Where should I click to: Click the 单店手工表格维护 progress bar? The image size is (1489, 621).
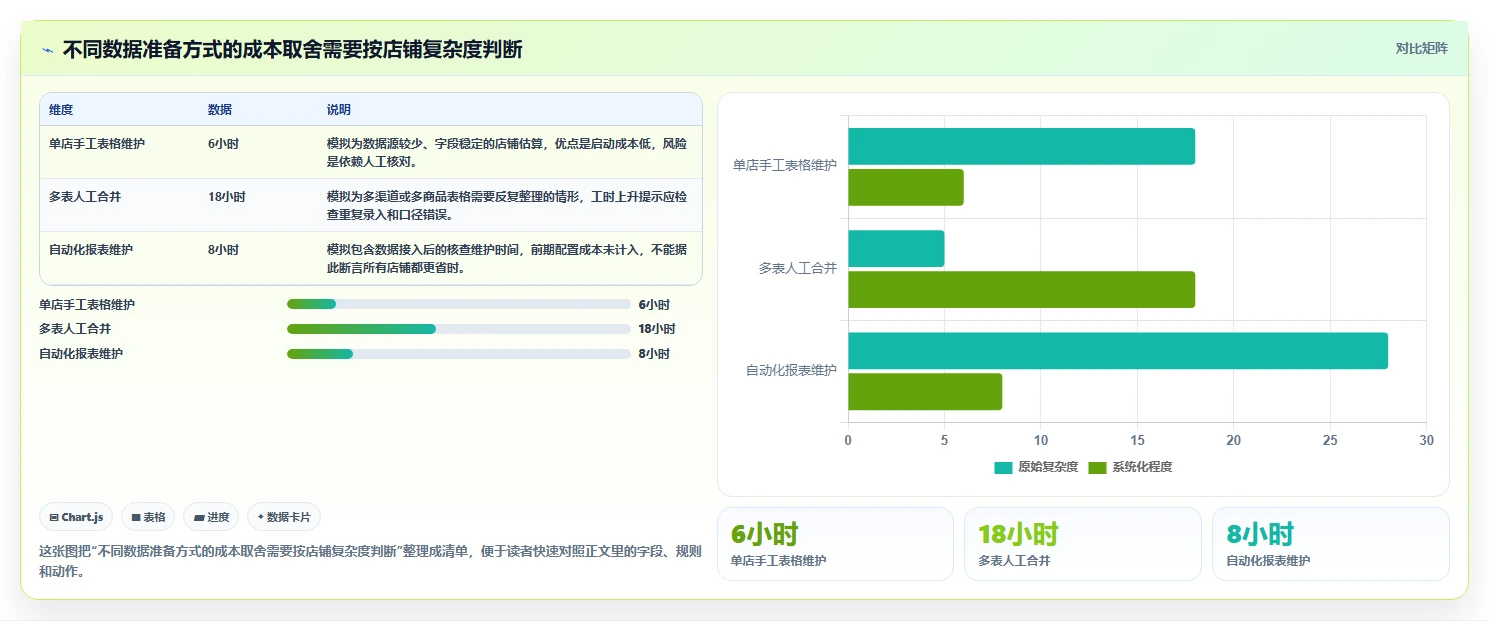tap(458, 304)
